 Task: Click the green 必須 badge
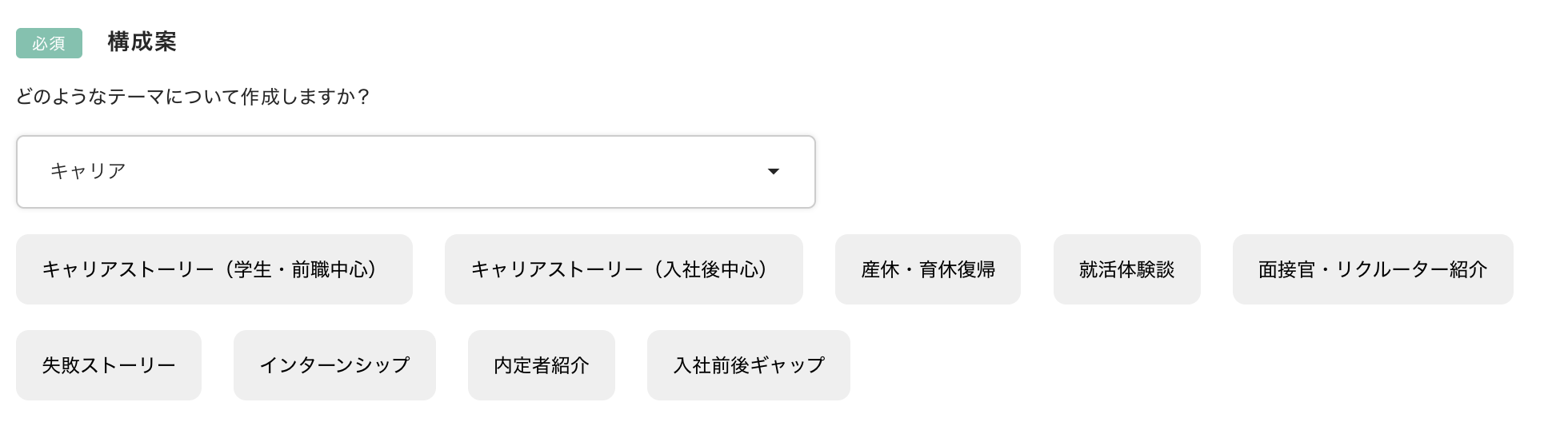pyautogui.click(x=49, y=43)
